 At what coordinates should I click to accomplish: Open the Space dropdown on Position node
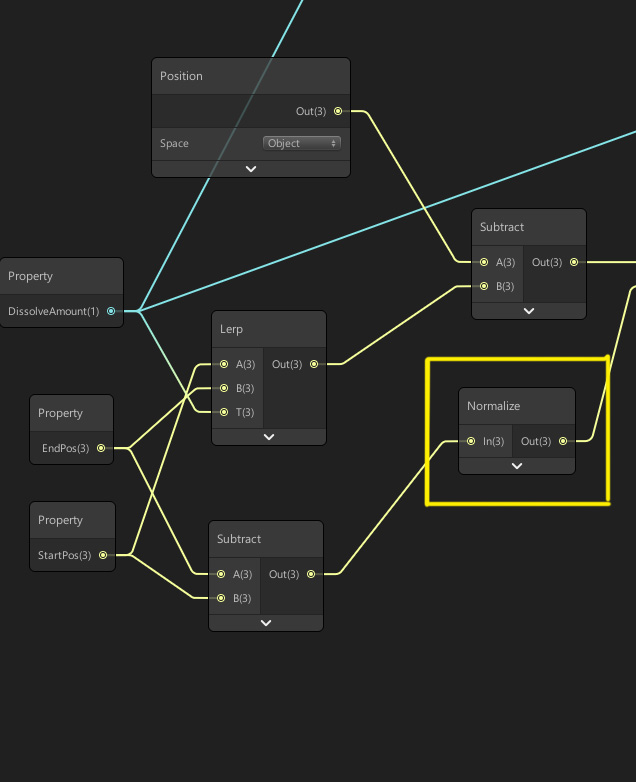click(302, 143)
